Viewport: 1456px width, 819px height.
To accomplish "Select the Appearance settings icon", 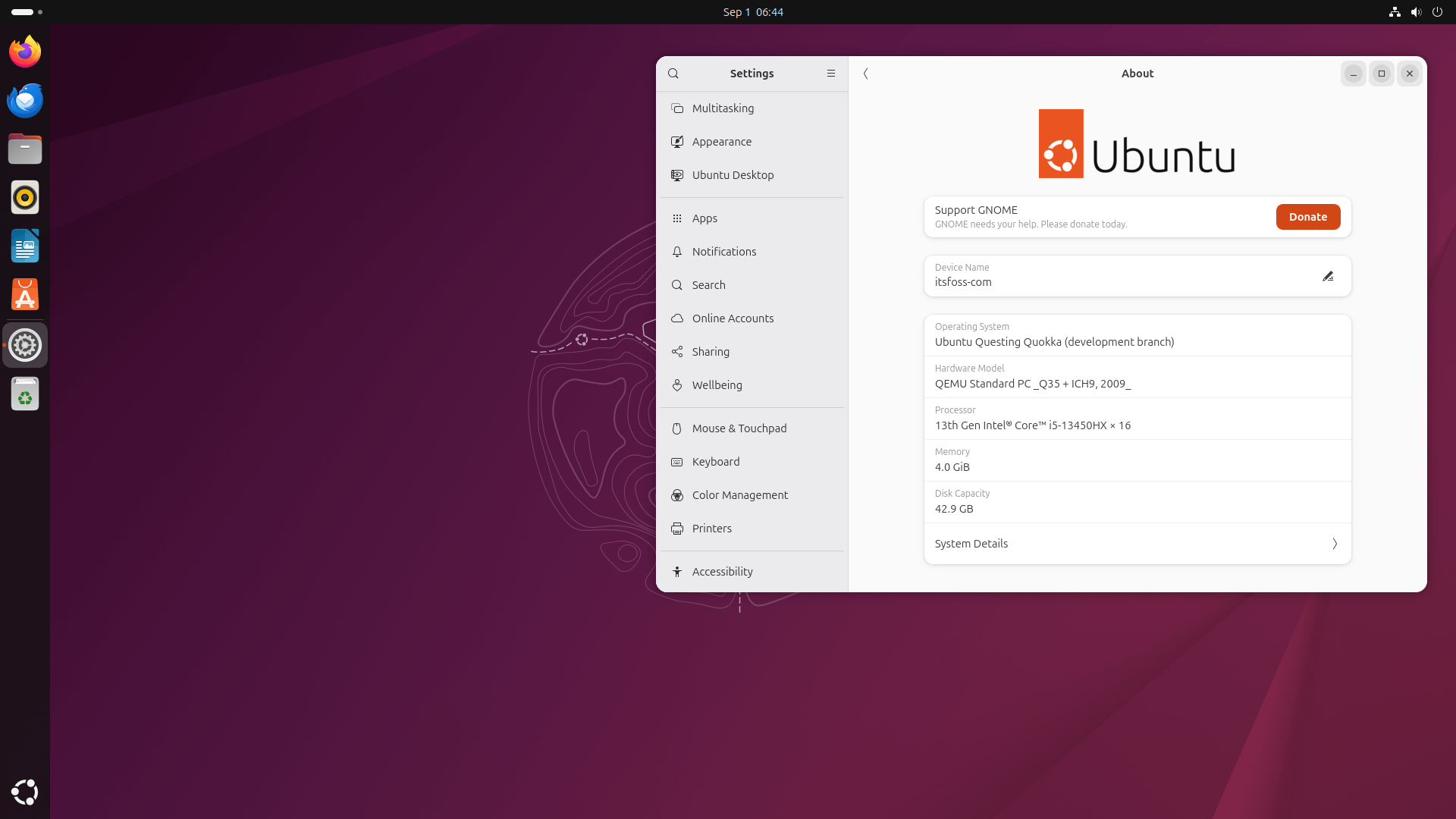I will click(x=677, y=142).
